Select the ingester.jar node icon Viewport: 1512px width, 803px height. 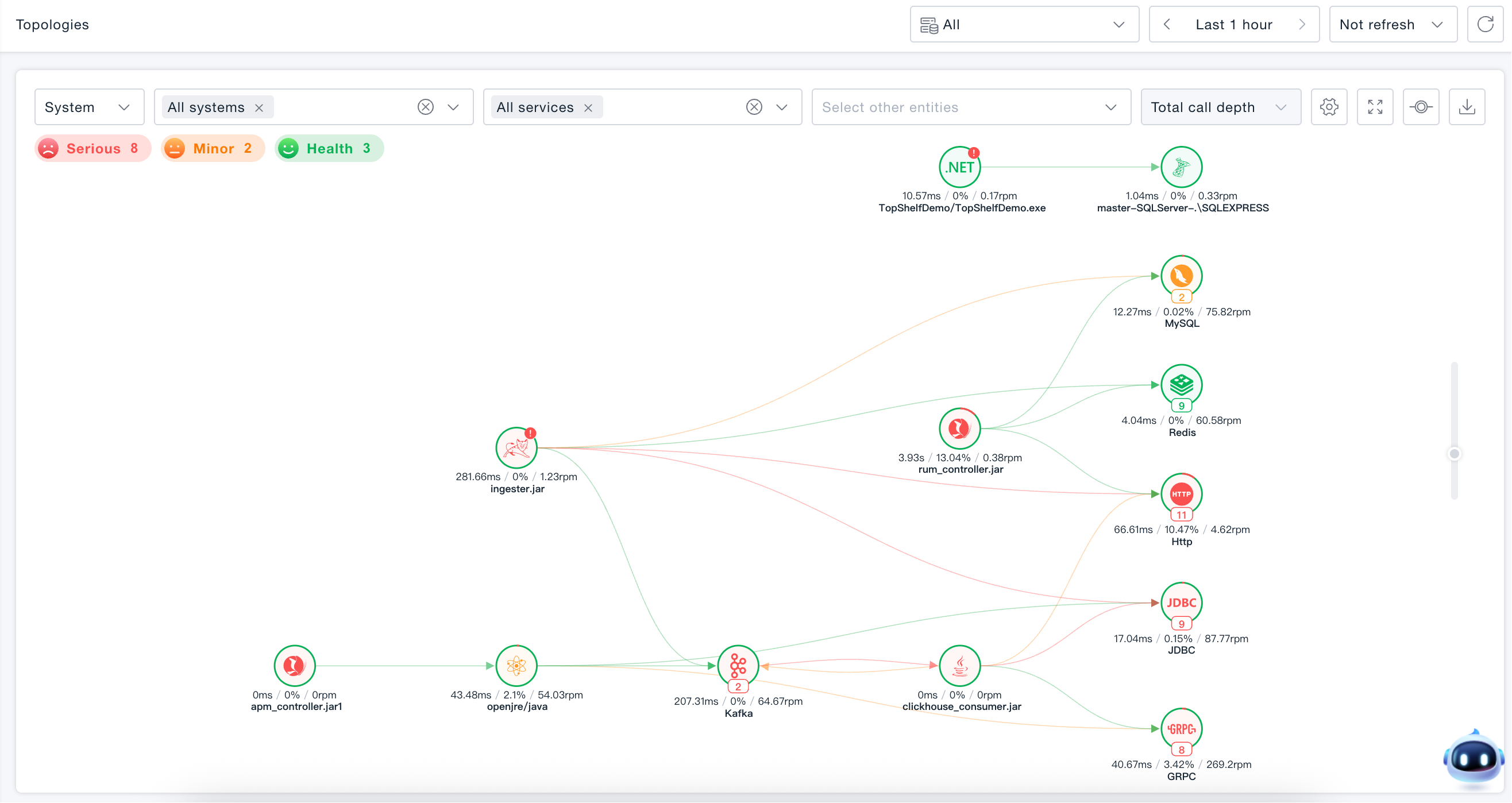coord(516,448)
